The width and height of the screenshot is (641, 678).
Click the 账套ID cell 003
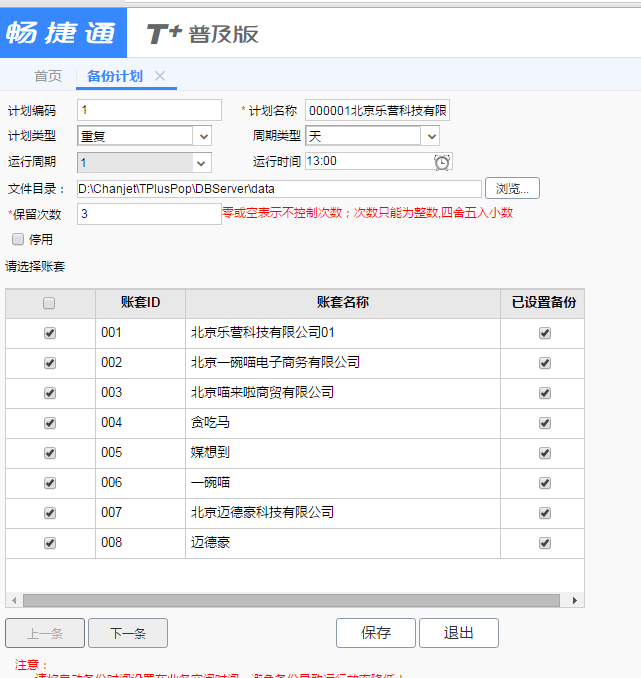[x=141, y=393]
